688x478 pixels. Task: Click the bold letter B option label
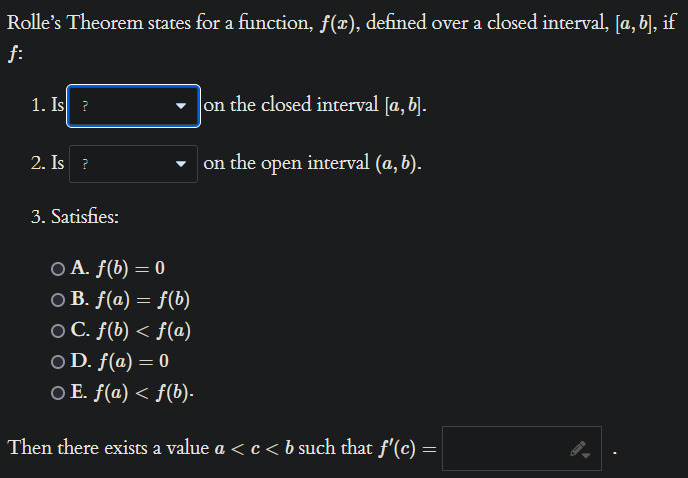point(79,299)
